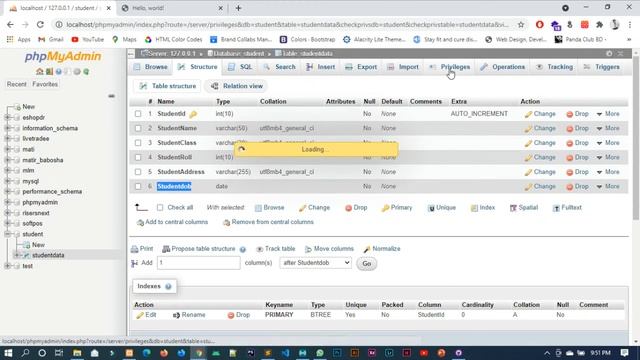Click the browser reload icon
640x360 pixels.
[40, 24]
